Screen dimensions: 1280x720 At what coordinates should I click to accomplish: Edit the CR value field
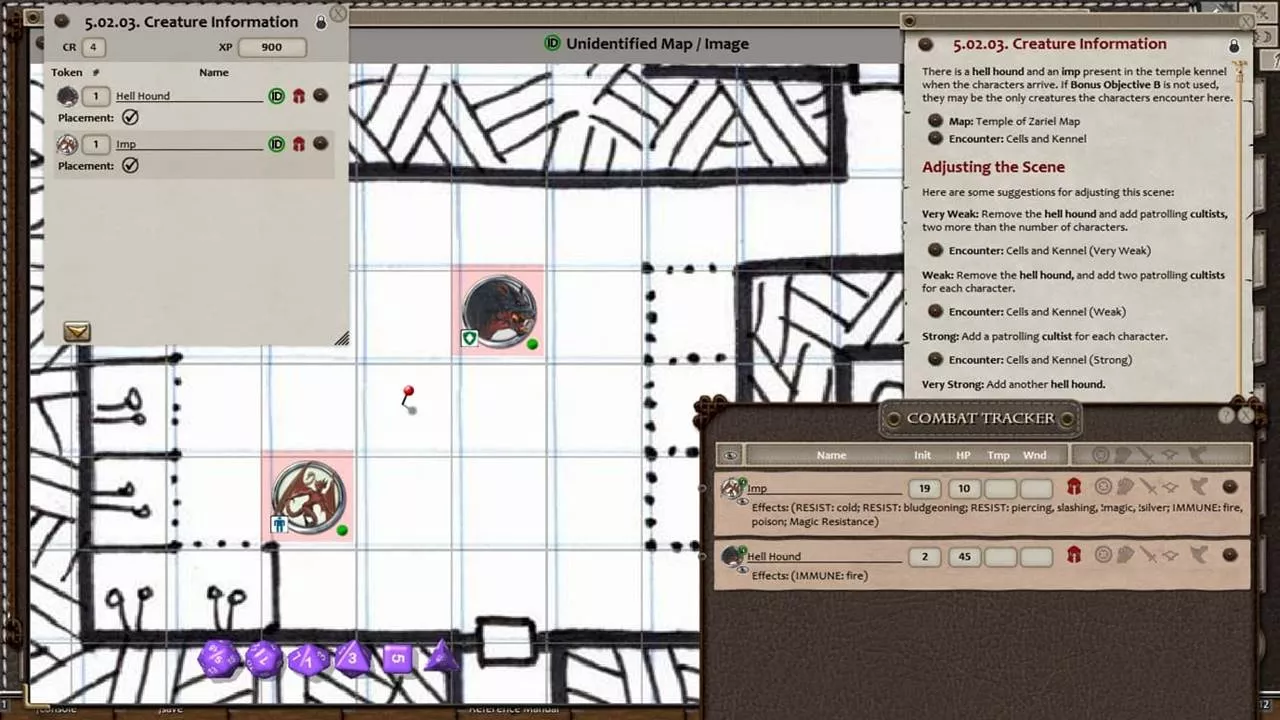[93, 47]
